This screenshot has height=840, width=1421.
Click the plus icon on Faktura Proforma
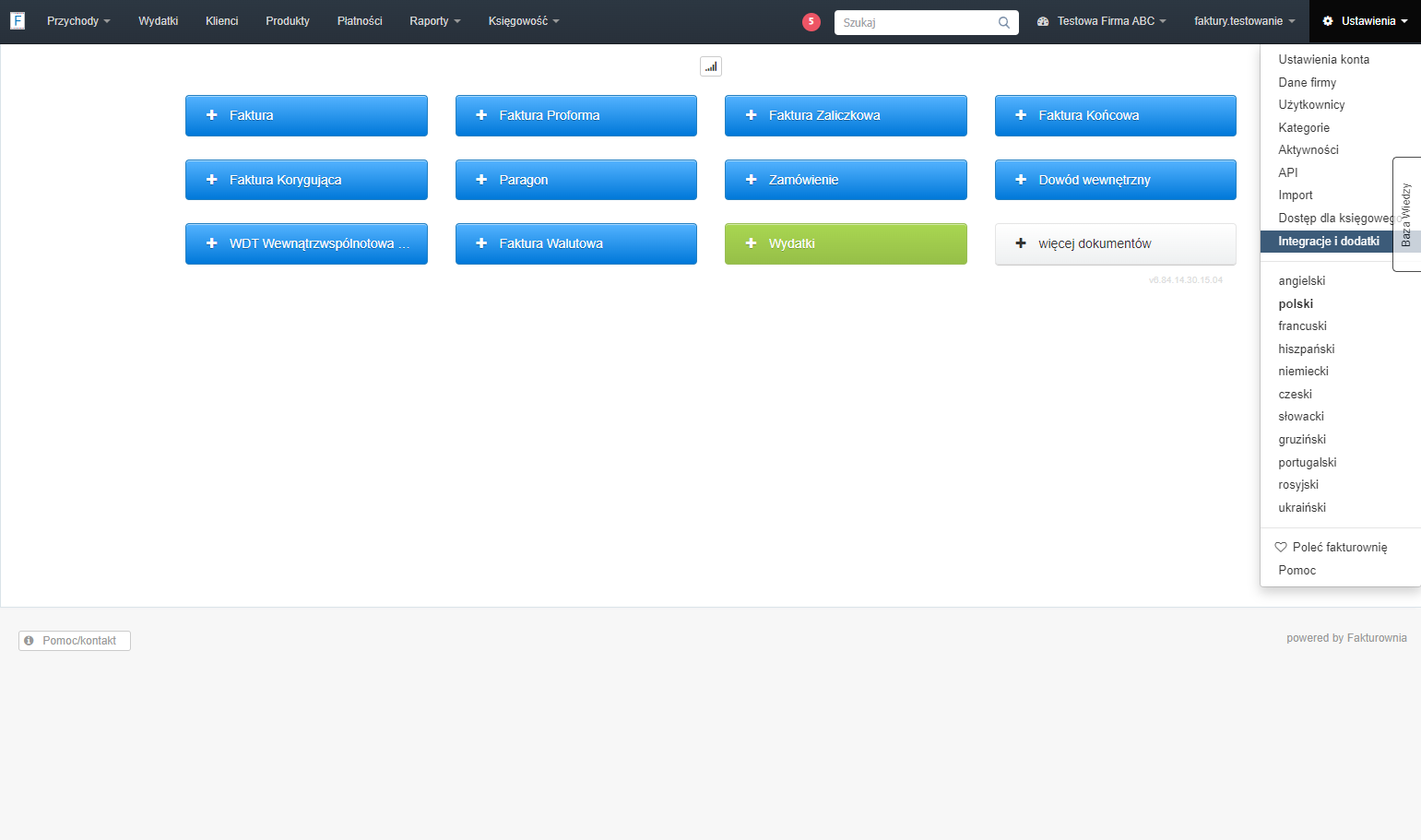pos(481,115)
